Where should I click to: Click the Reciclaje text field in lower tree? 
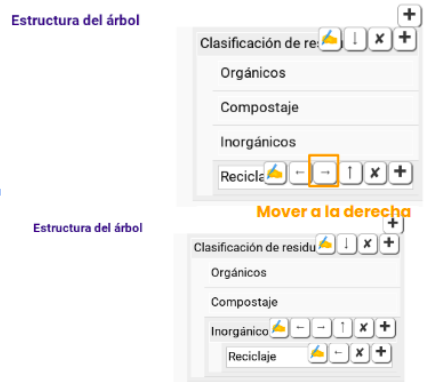[267, 357]
